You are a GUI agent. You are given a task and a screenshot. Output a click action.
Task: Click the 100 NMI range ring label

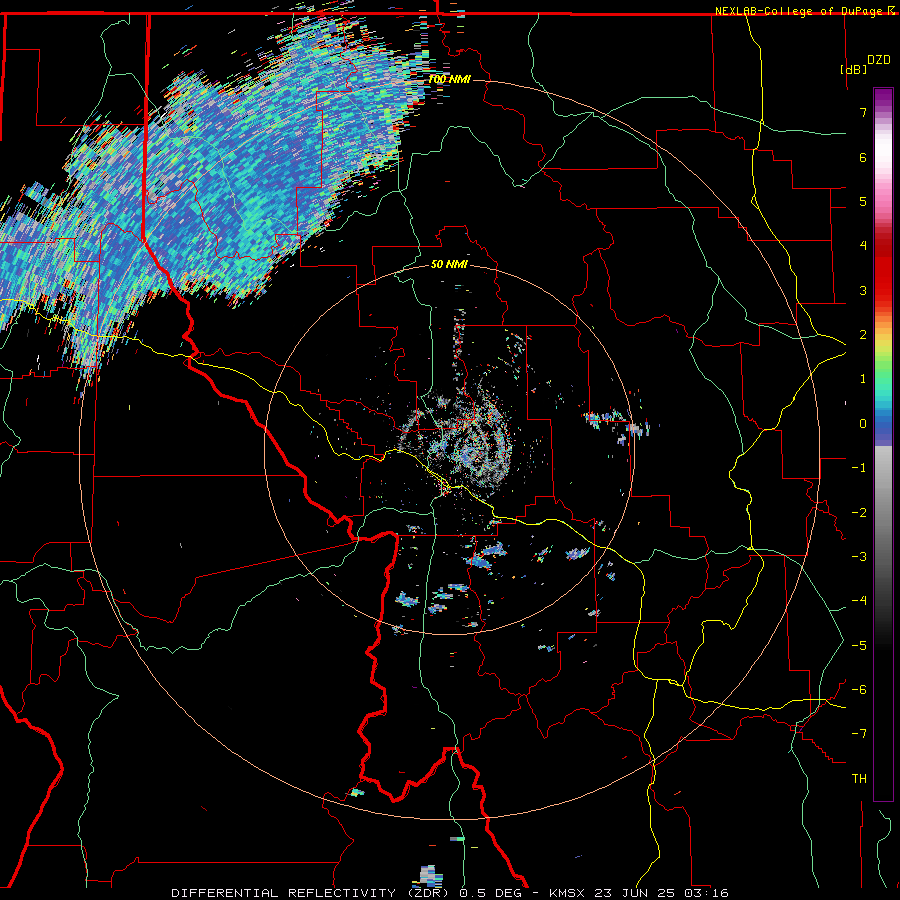point(449,79)
